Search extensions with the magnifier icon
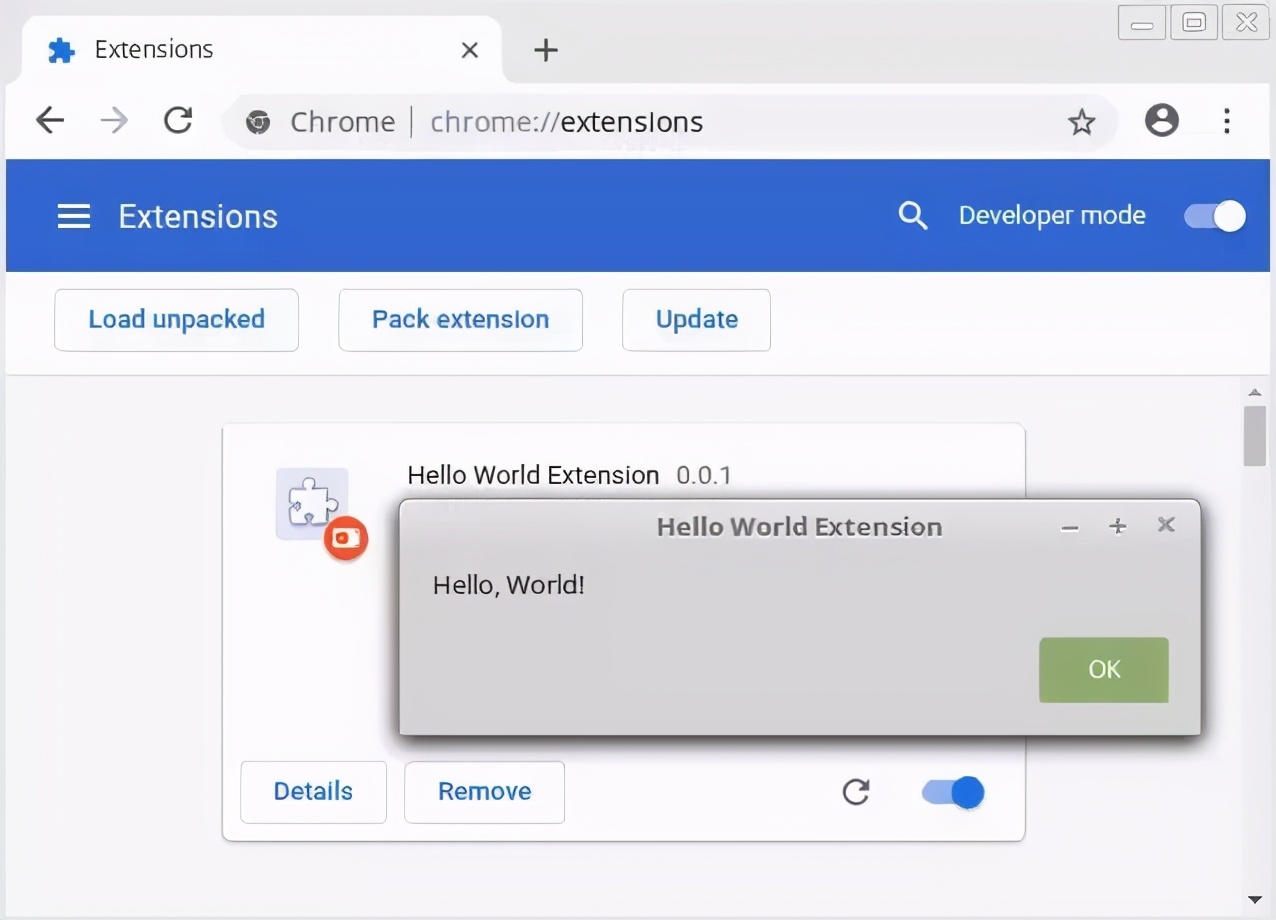The height and width of the screenshot is (920, 1276). pos(912,215)
